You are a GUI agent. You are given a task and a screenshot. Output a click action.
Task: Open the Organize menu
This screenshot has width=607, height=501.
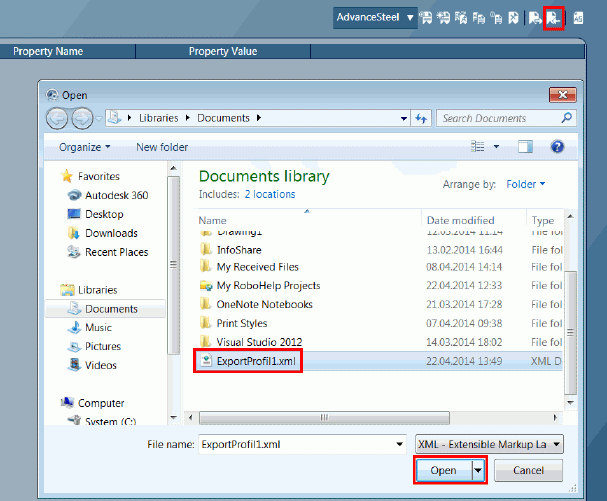(x=84, y=147)
